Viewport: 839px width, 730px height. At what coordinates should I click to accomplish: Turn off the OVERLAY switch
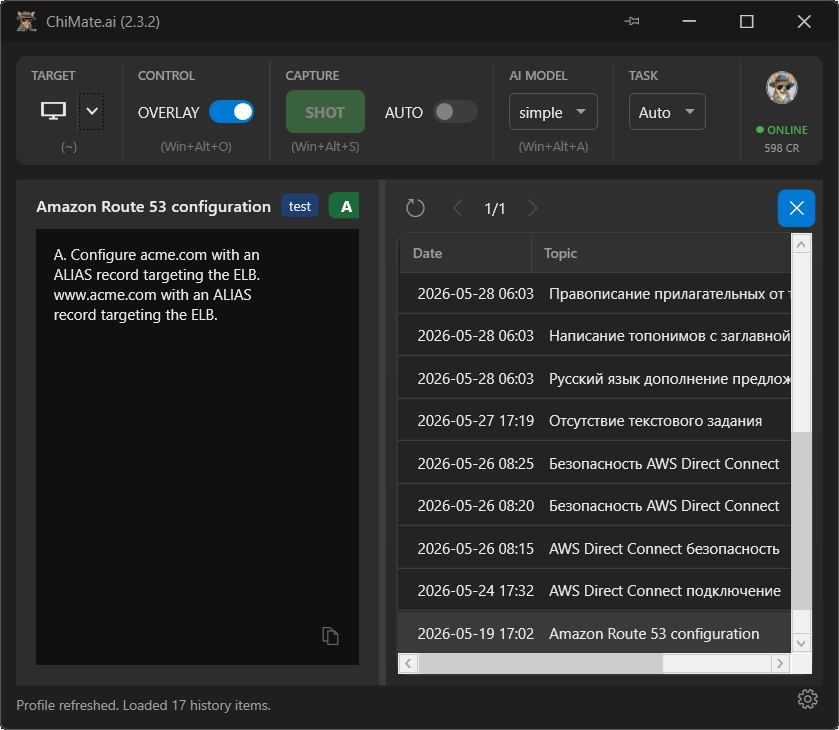click(231, 112)
